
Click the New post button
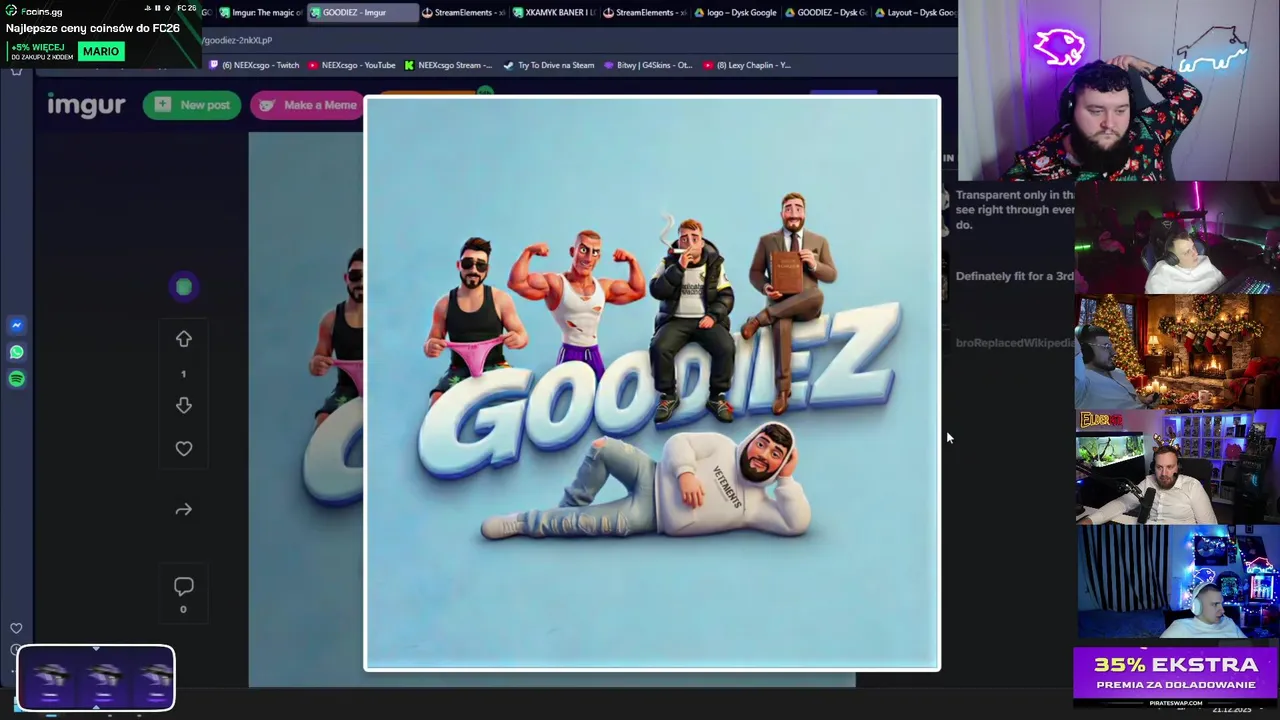(x=192, y=105)
